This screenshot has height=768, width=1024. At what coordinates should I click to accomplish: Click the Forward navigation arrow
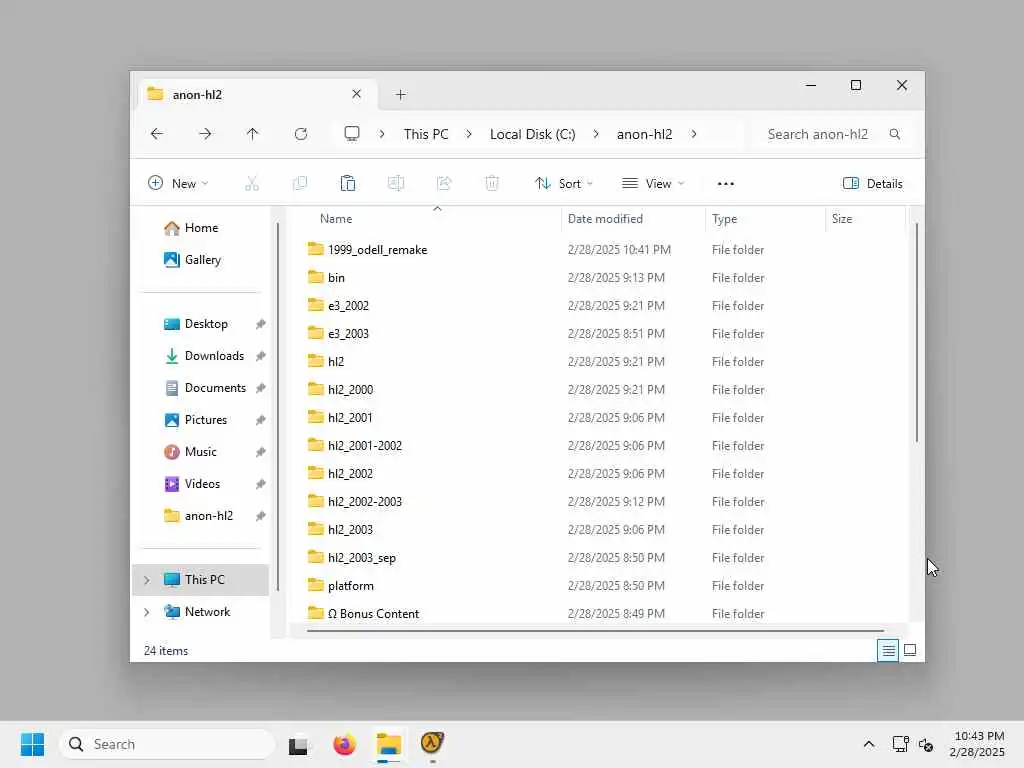(x=205, y=134)
